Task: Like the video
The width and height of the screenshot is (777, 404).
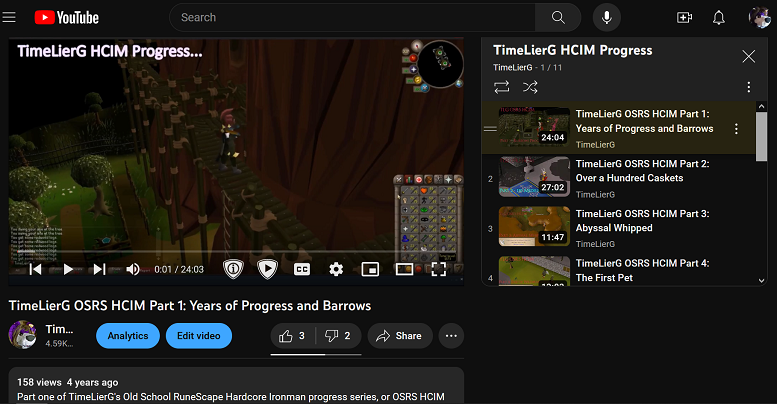Action: pyautogui.click(x=293, y=336)
